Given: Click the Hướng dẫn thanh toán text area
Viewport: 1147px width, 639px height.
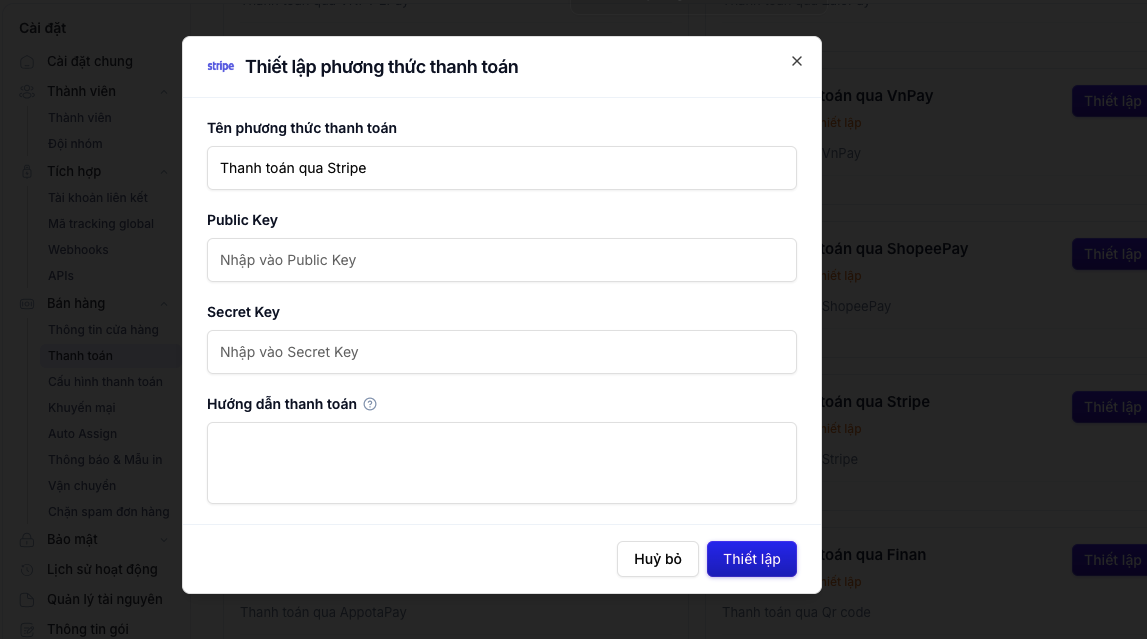Looking at the screenshot, I should 502,463.
